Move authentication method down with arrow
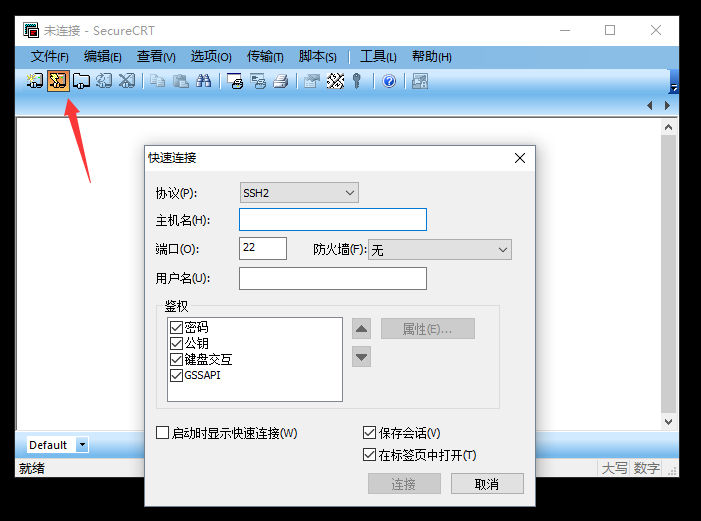The height and width of the screenshot is (521, 701). point(361,357)
